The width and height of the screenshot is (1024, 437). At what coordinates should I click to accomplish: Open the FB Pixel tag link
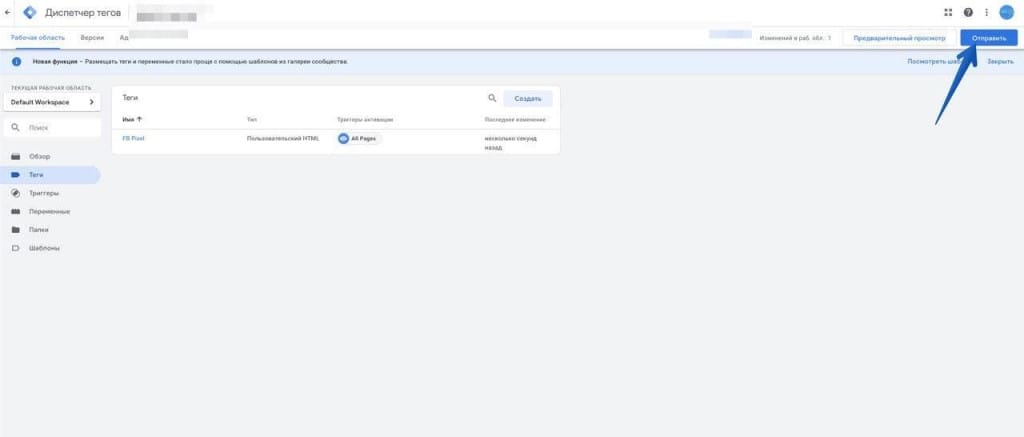tap(134, 138)
